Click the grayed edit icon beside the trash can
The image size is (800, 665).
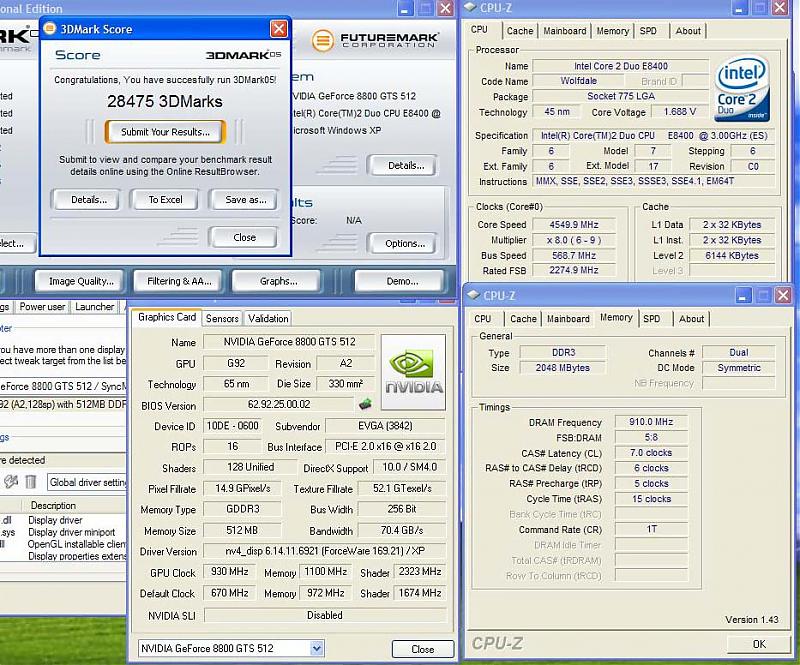[x=11, y=481]
